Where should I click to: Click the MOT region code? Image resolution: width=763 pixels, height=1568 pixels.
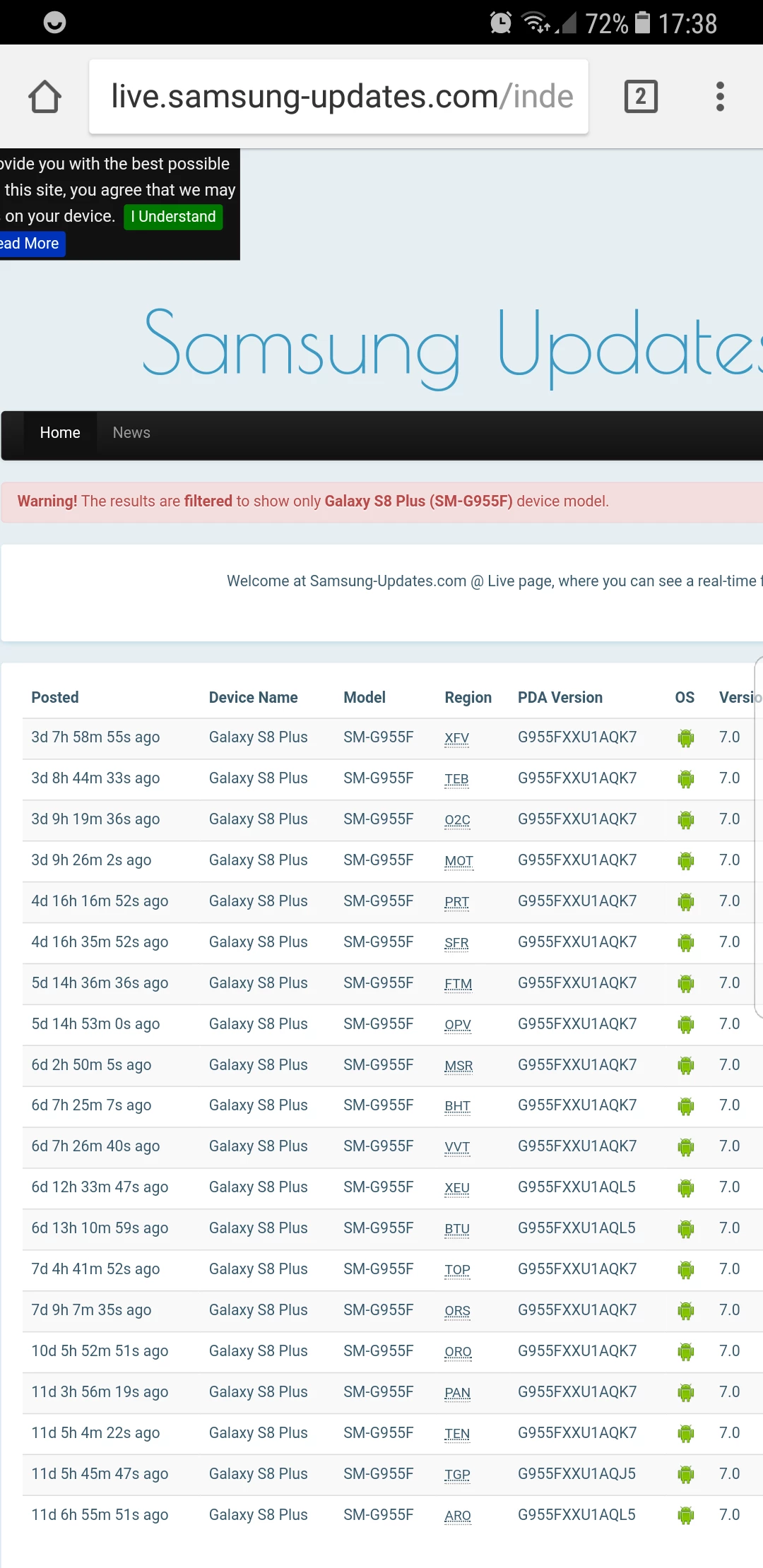tap(459, 861)
